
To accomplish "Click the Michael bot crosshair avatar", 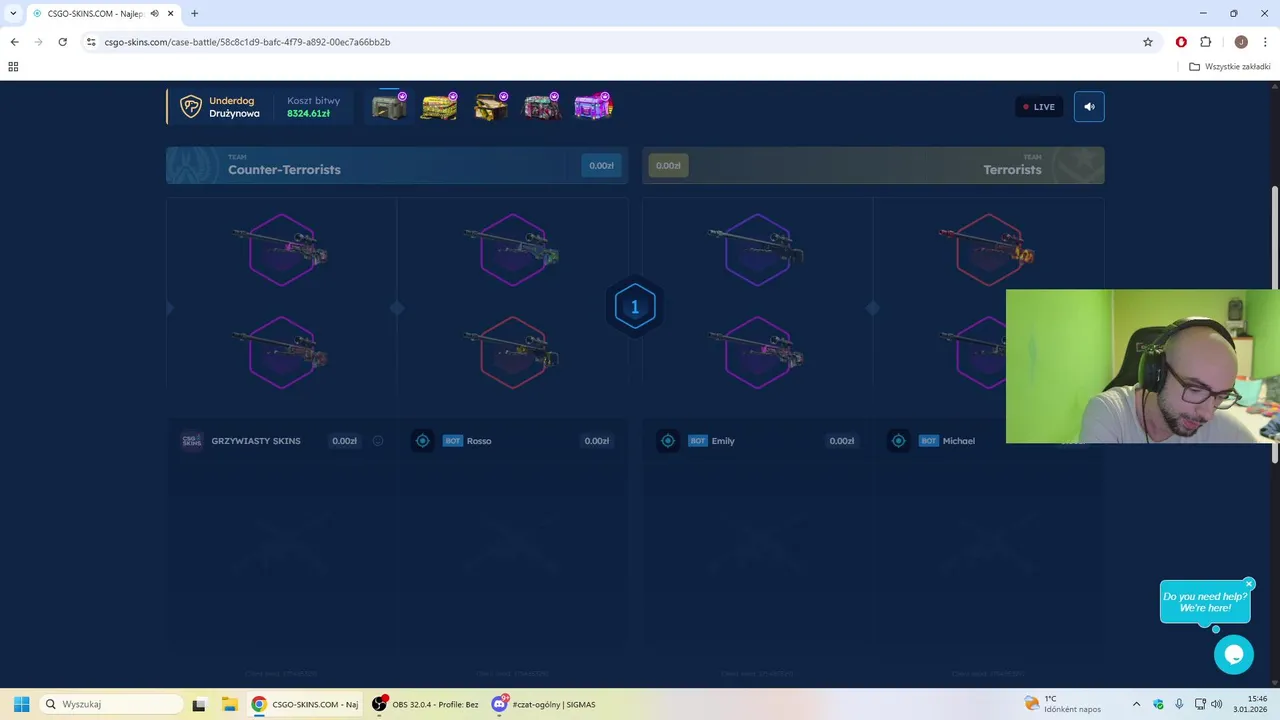I will pos(898,441).
